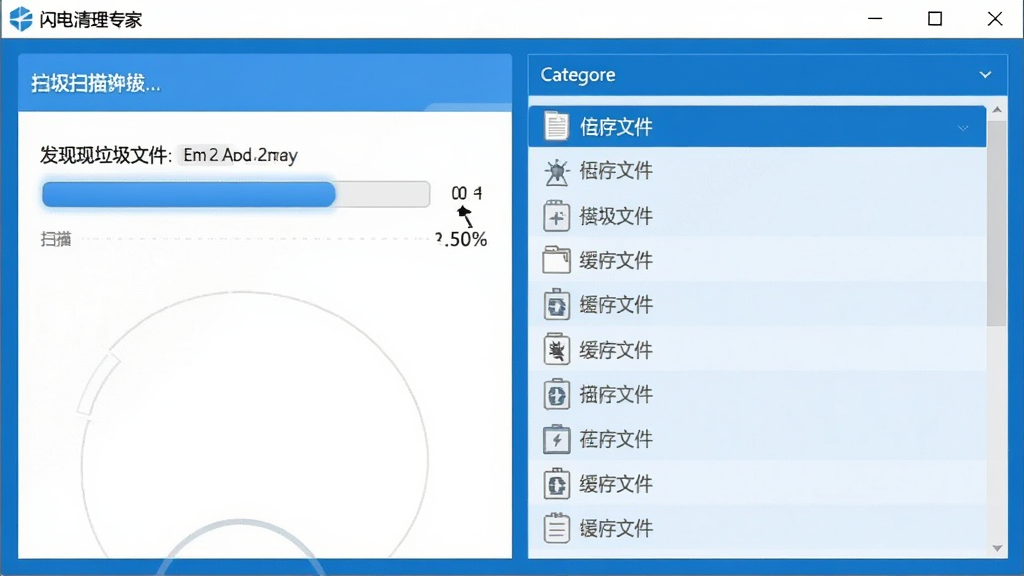This screenshot has width=1024, height=576.
Task: Click the lined clipboard icon in last row
Action: pyautogui.click(x=556, y=528)
